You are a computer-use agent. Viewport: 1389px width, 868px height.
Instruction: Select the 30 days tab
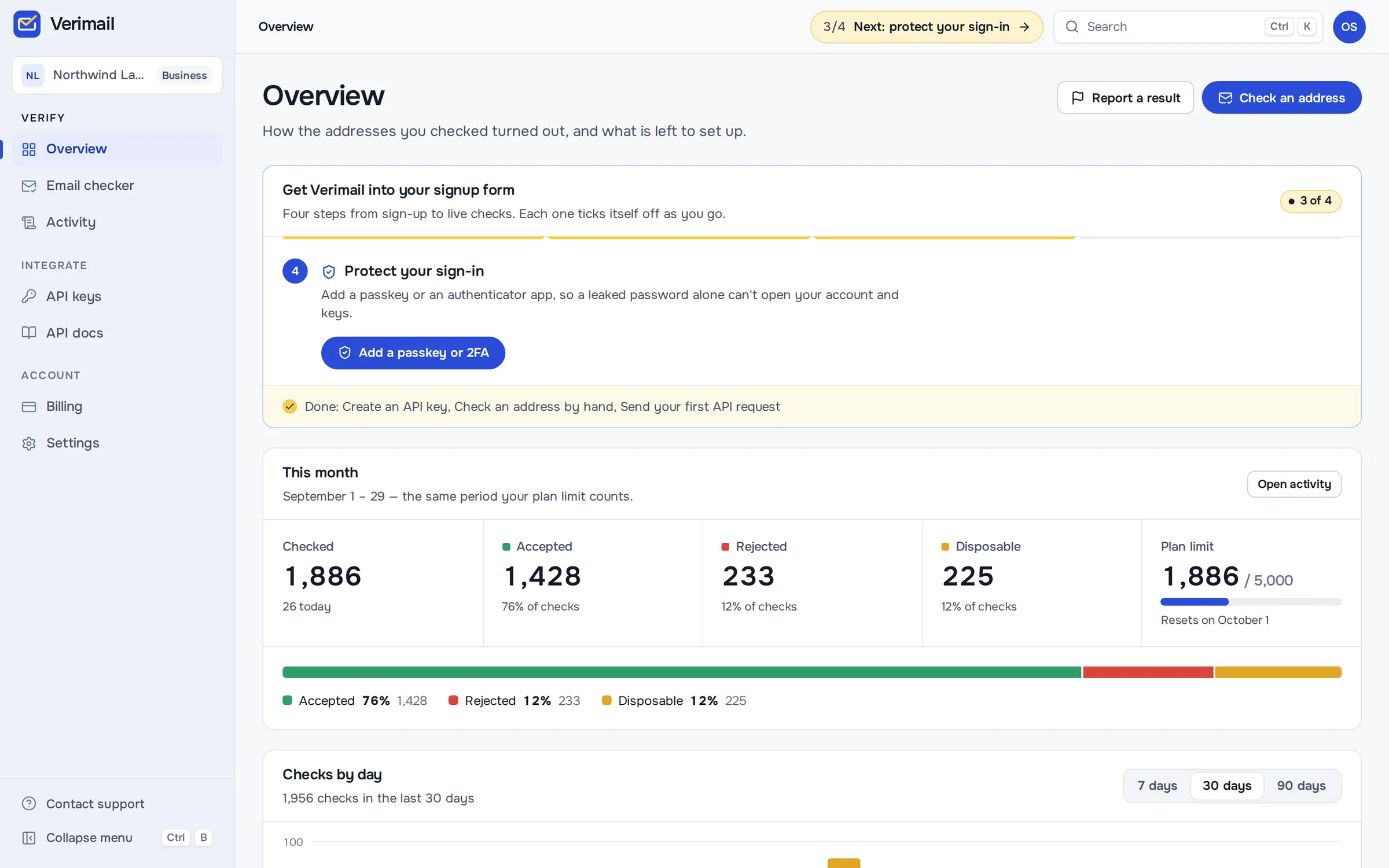(x=1227, y=786)
